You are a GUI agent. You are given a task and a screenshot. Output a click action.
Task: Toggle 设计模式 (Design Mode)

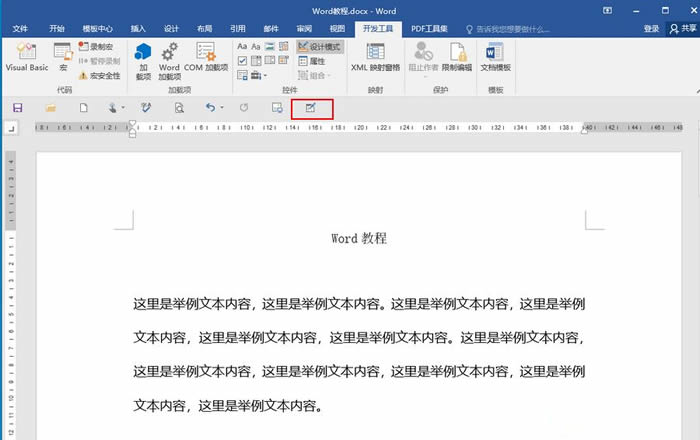pos(320,46)
